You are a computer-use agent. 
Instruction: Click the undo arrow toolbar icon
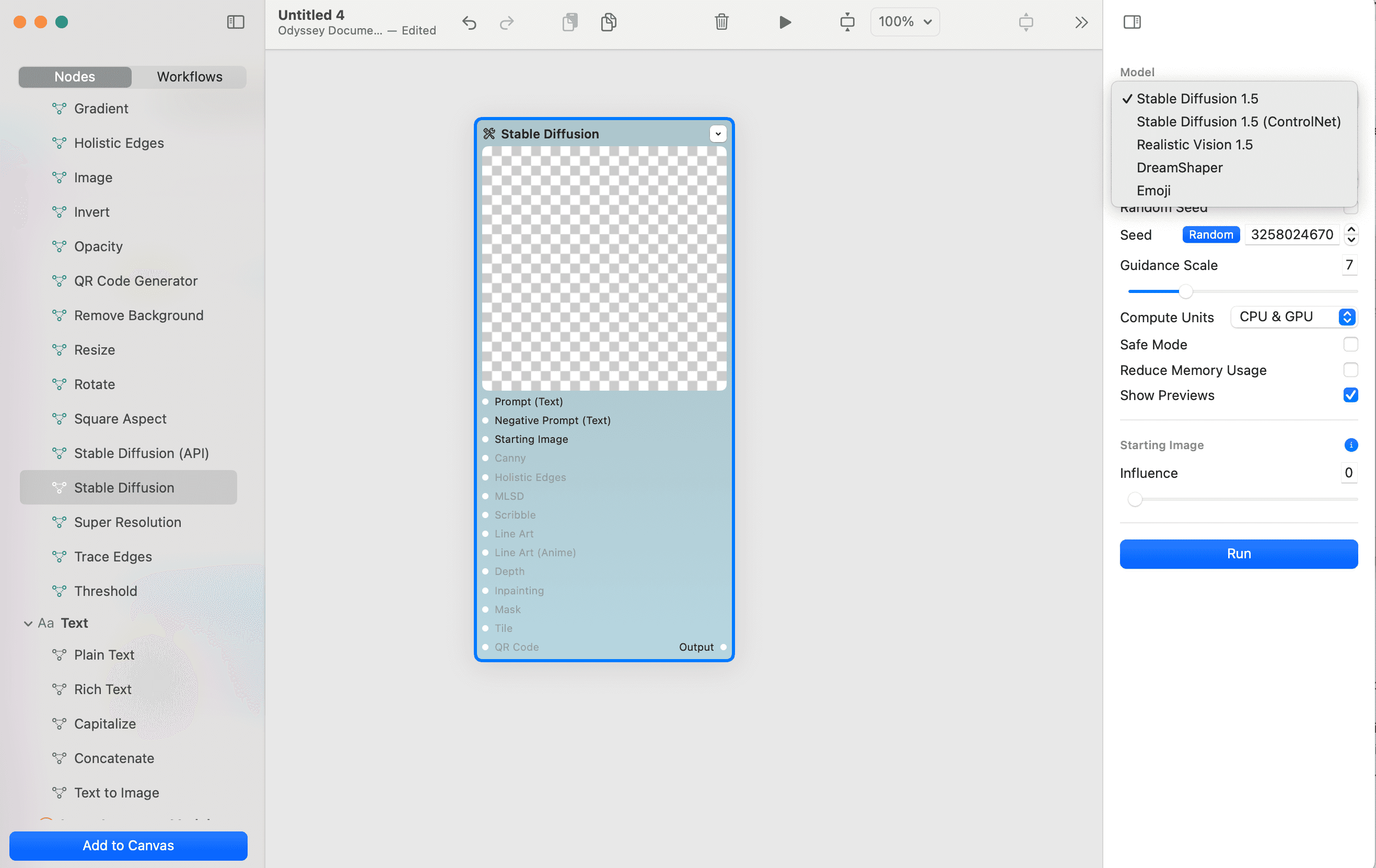pos(470,22)
